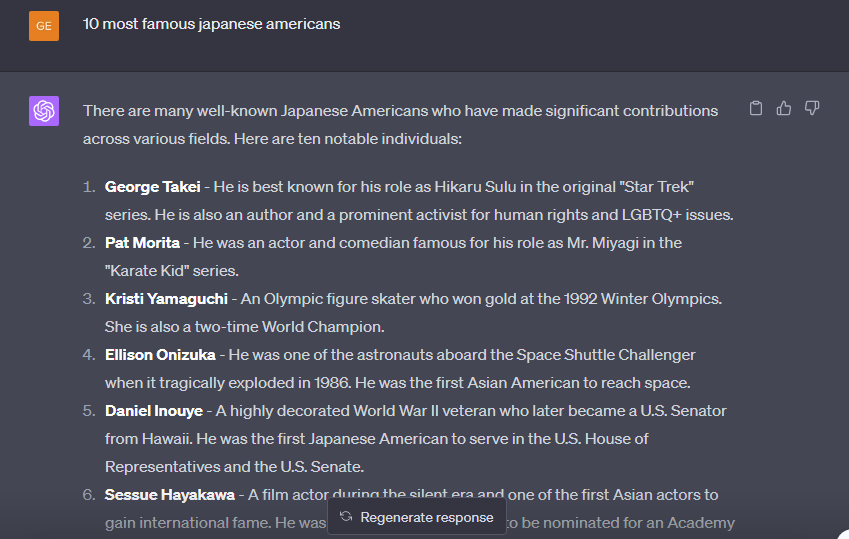
Task: Click the intro sentence starting 'There are many well-known'
Action: 401,125
